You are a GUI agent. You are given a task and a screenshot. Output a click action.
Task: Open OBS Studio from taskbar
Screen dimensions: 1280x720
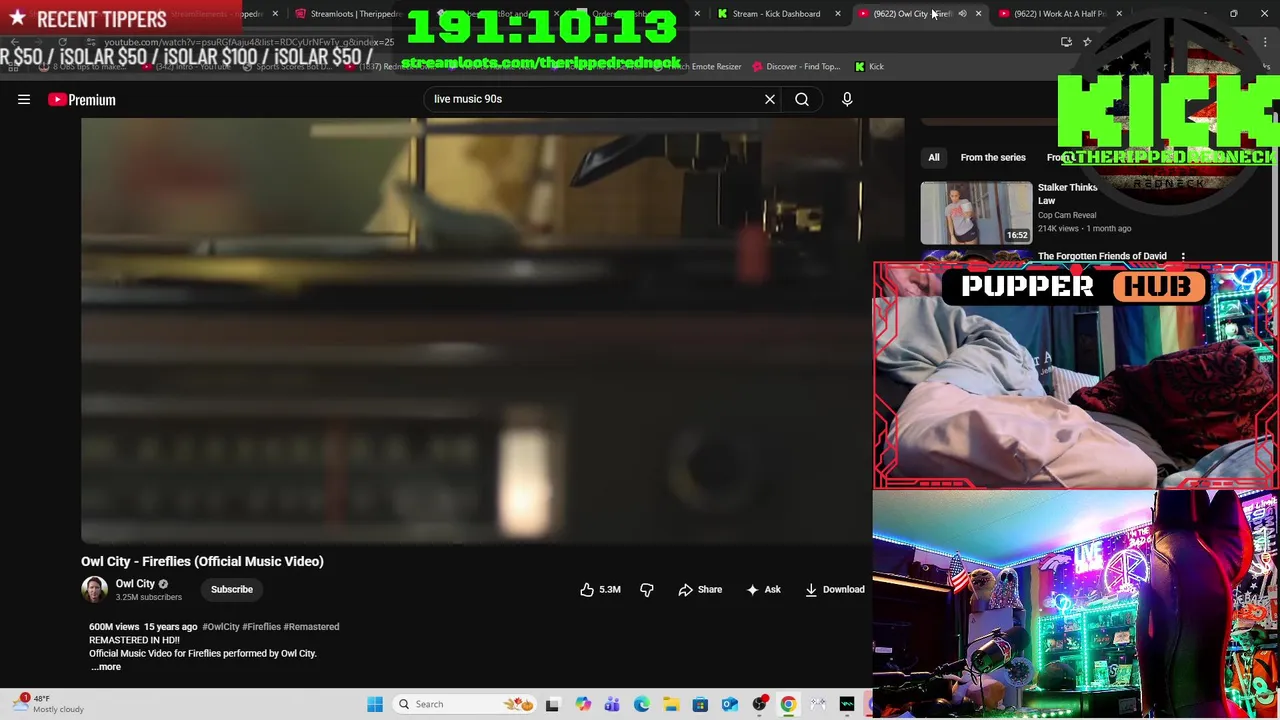coord(759,704)
